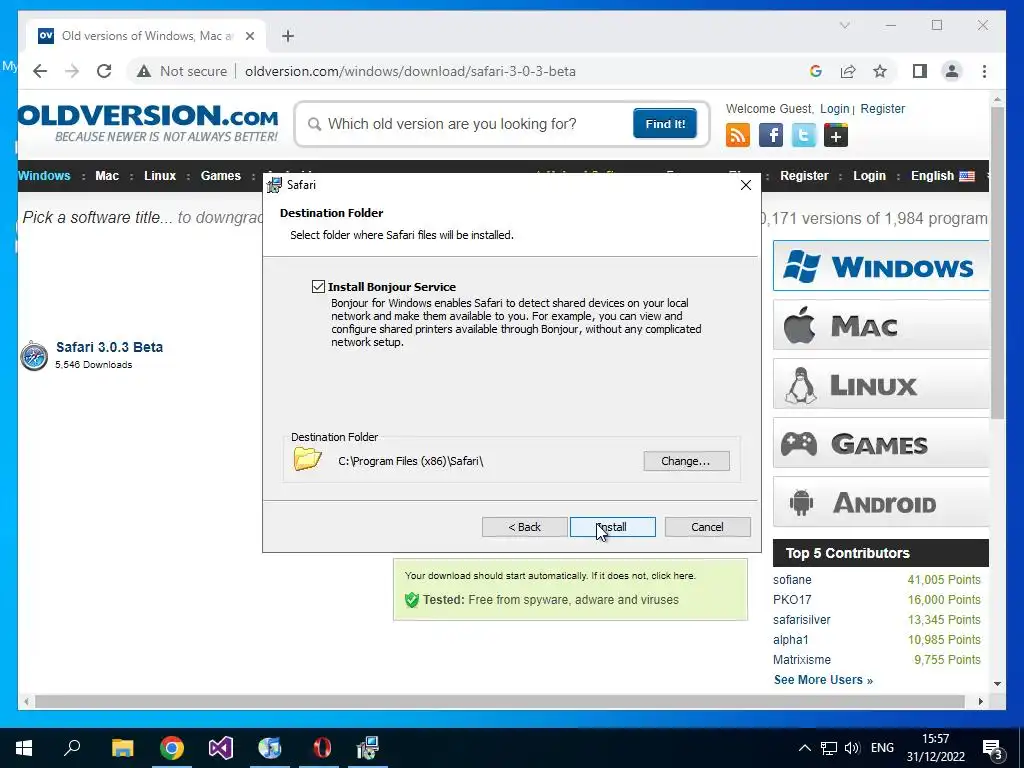Cancel the Safari installation
This screenshot has height=768, width=1024.
click(707, 527)
